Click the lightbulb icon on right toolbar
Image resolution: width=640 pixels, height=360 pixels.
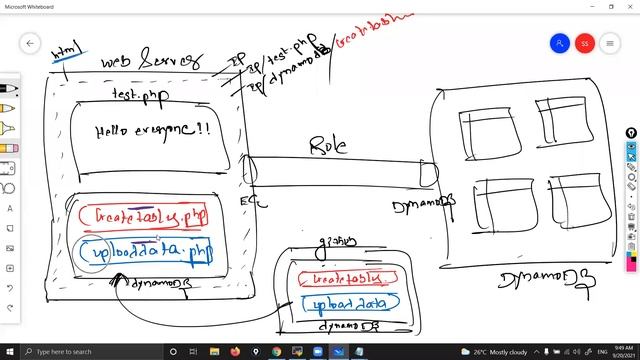(x=631, y=133)
